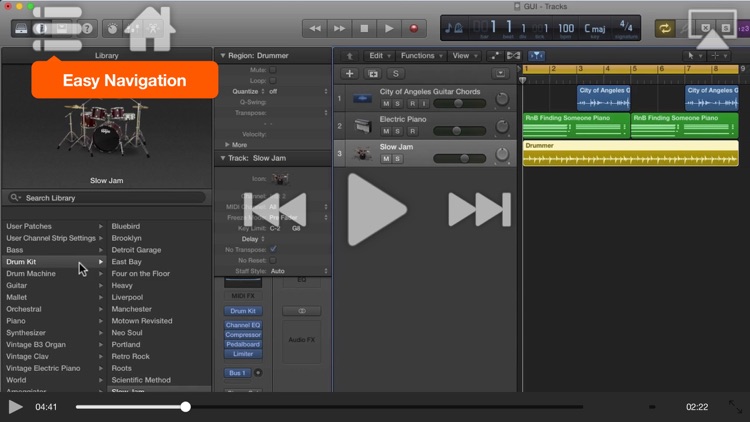The image size is (750, 422).
Task: Click the Electric Piano pan knob
Action: click(x=502, y=126)
